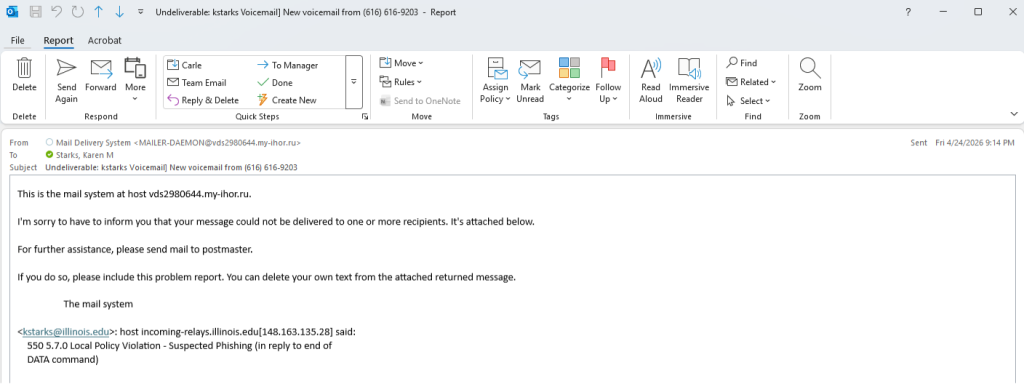Collapse the ribbon with the chevron
The height and width of the screenshot is (384, 1024).
pos(1014,114)
